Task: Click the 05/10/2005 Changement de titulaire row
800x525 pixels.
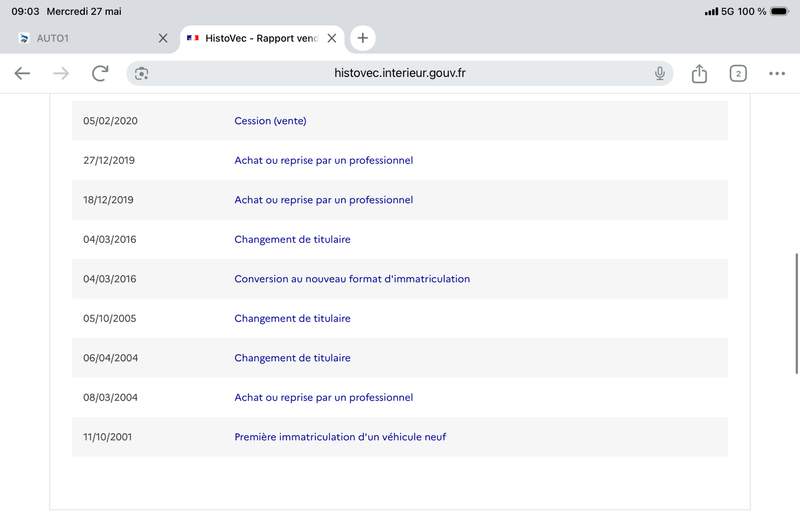Action: tap(399, 318)
